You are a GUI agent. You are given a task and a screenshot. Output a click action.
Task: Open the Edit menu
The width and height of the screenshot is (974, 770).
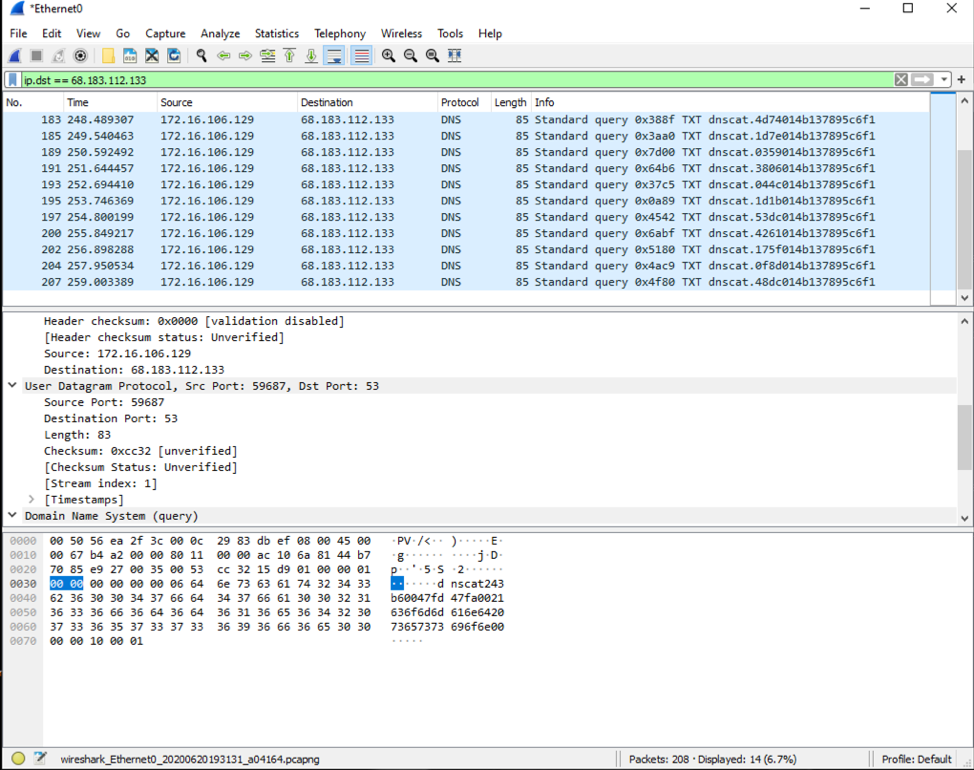click(52, 34)
